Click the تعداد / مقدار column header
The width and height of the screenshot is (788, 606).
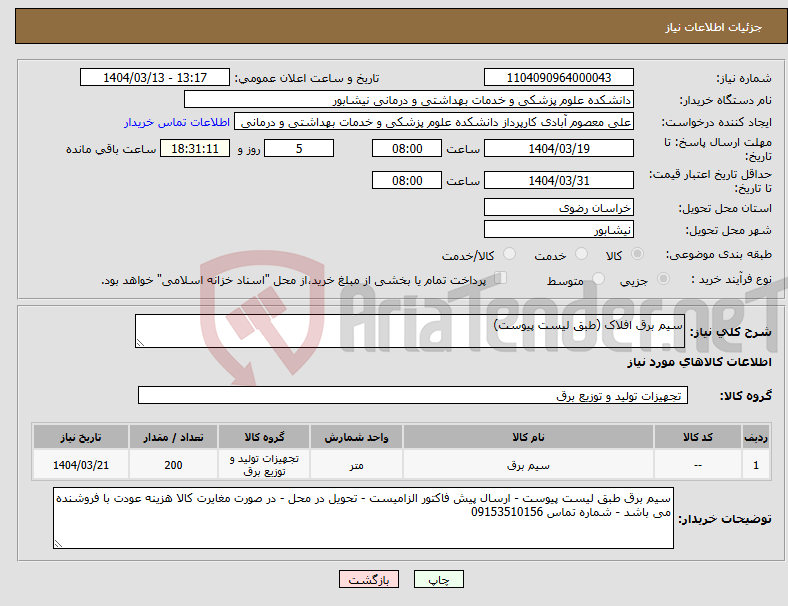click(x=173, y=437)
